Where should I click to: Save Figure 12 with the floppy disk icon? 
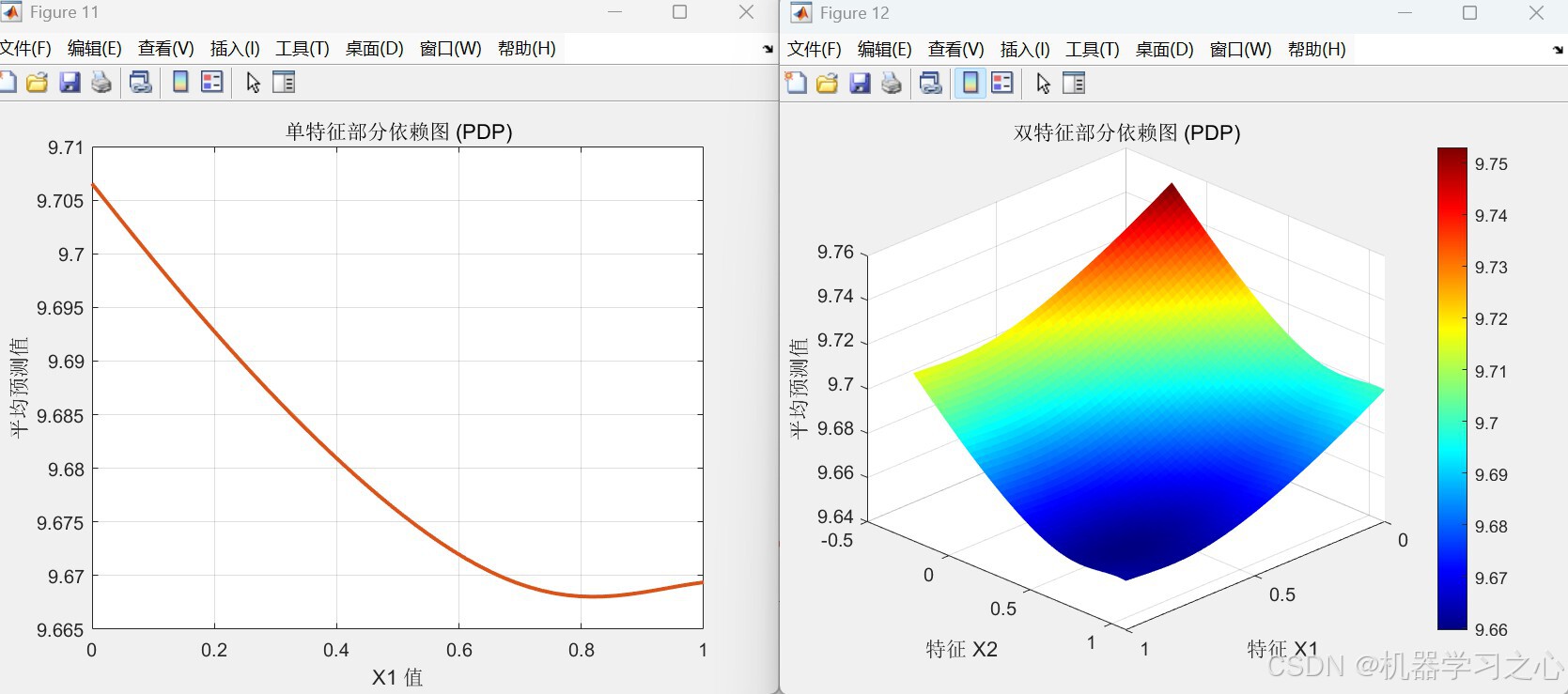860,84
